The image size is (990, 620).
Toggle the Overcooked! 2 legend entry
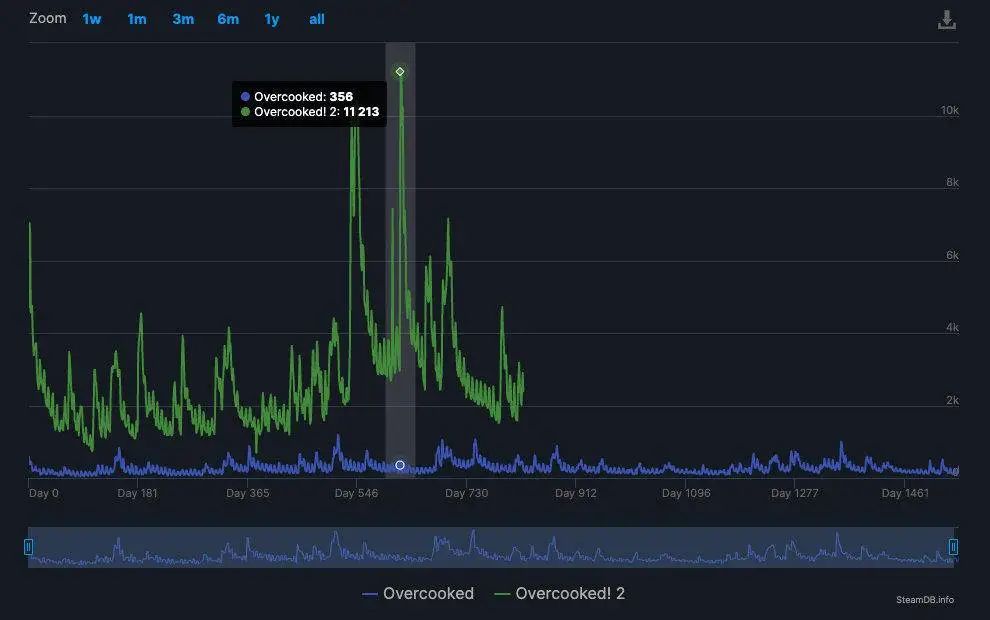(559, 593)
